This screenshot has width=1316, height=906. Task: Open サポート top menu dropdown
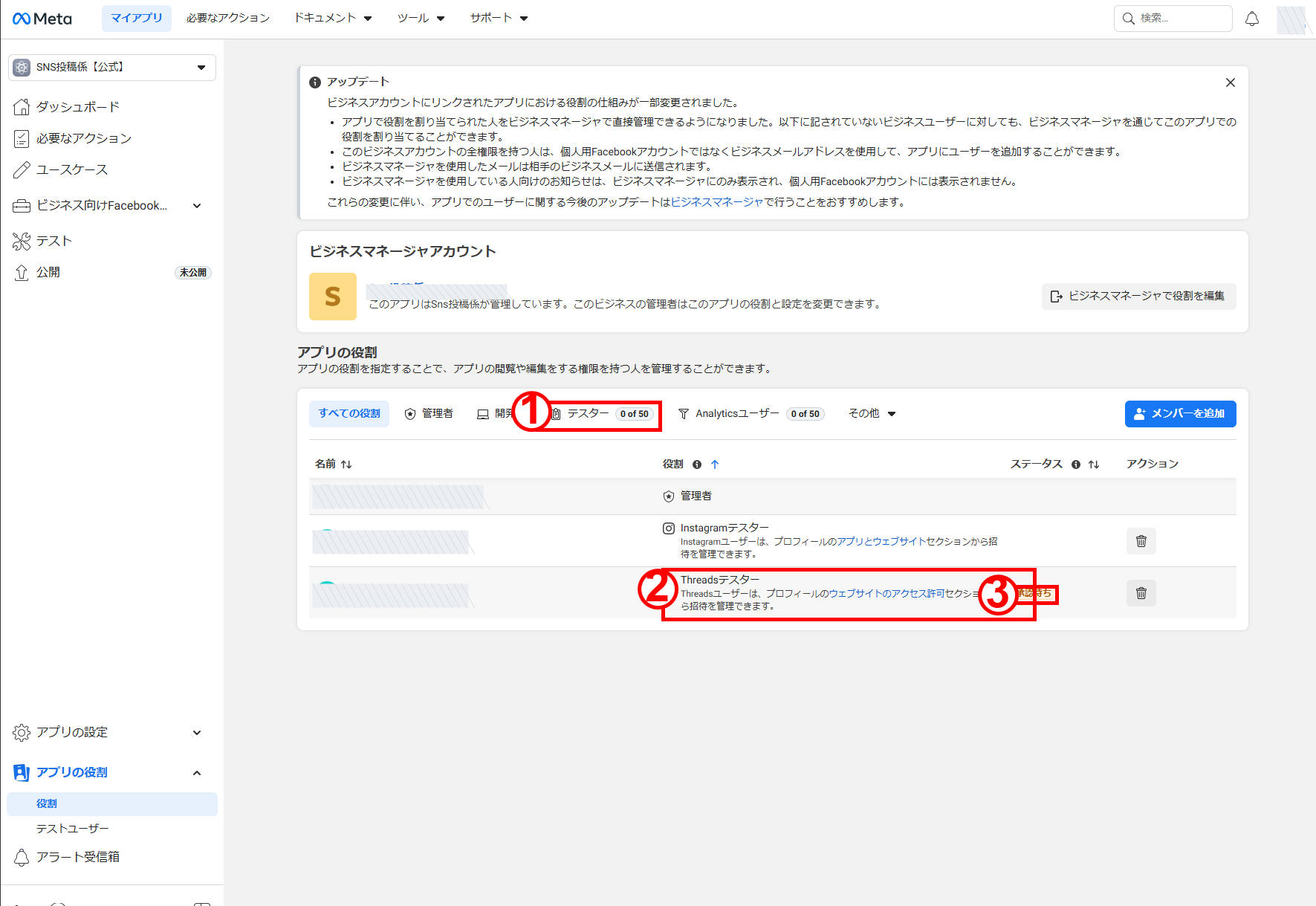(x=499, y=18)
